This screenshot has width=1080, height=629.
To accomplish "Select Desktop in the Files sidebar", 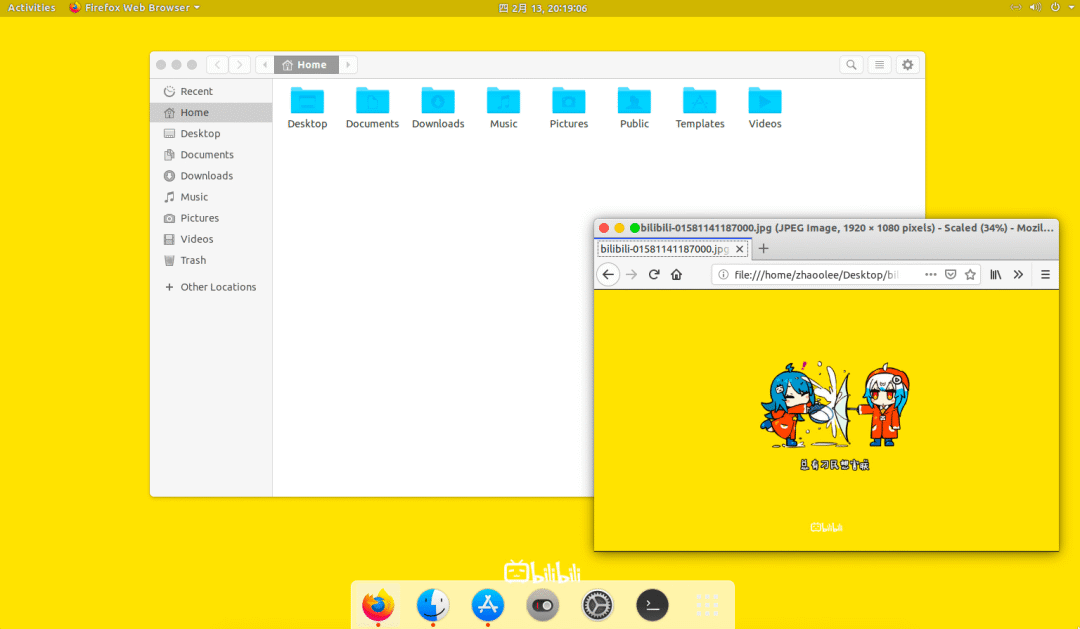I will pyautogui.click(x=211, y=134).
